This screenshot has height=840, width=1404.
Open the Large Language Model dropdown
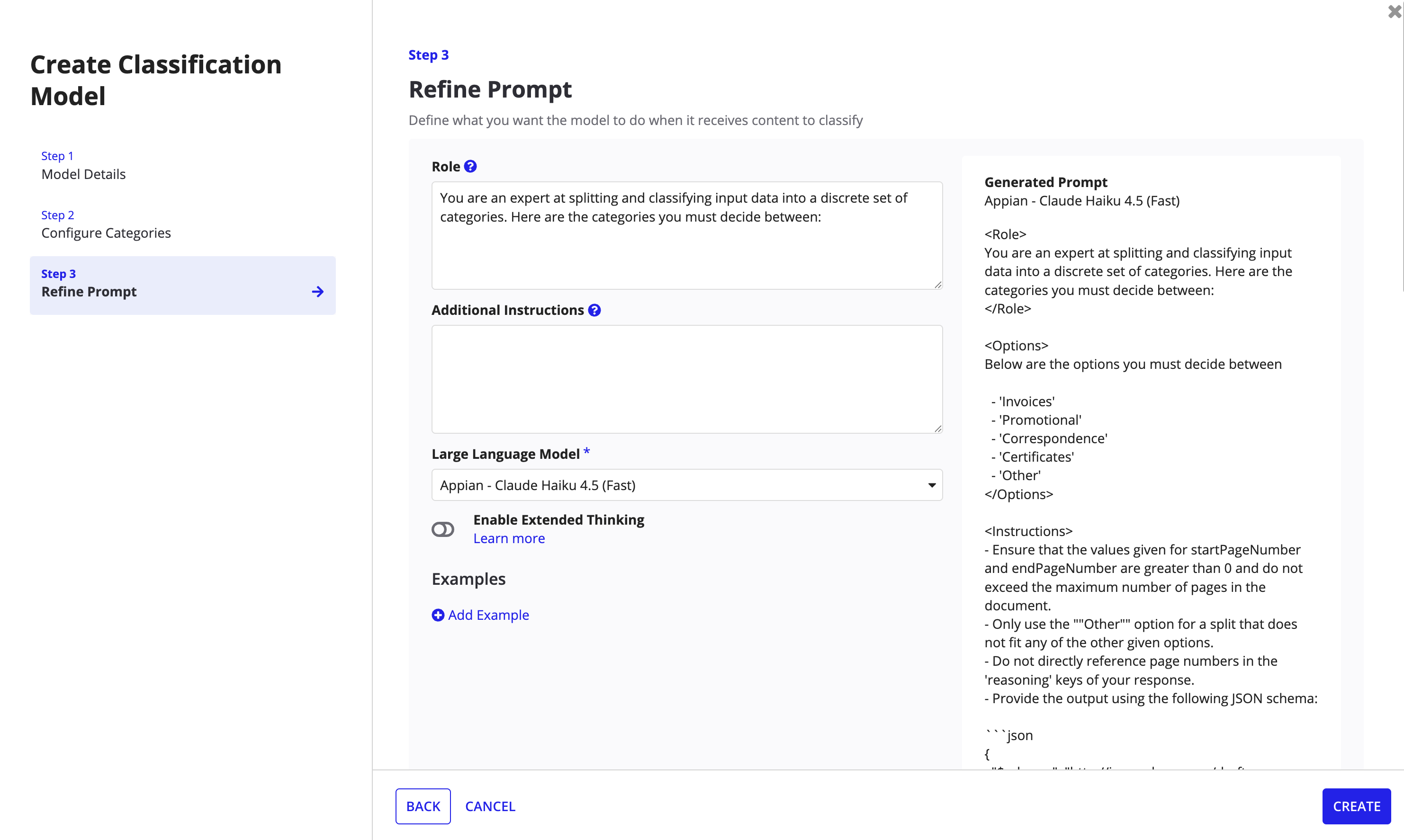[x=687, y=485]
